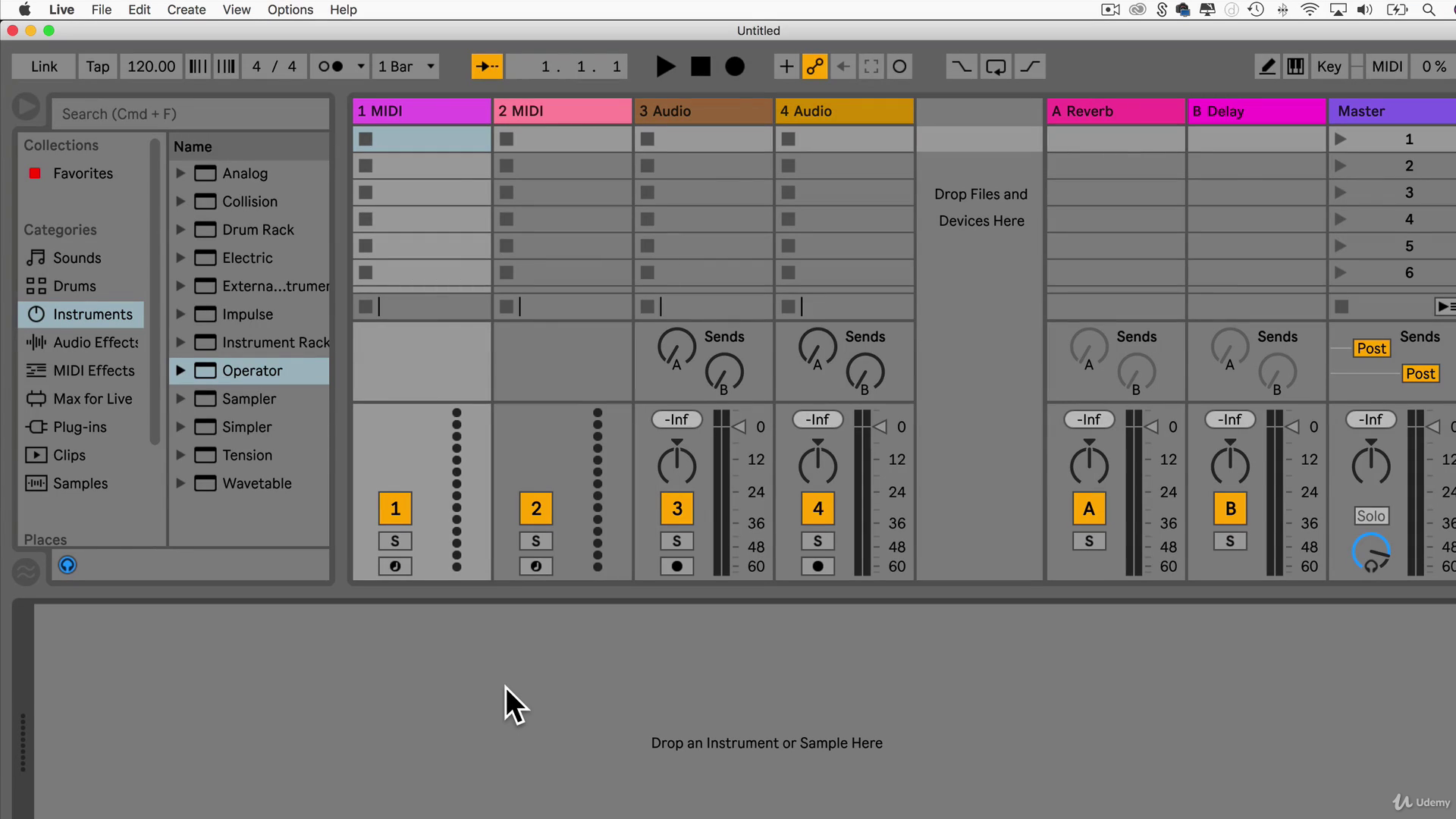Hide the browser with the round arrow icon
Viewport: 1456px width, 819px height.
tap(26, 107)
